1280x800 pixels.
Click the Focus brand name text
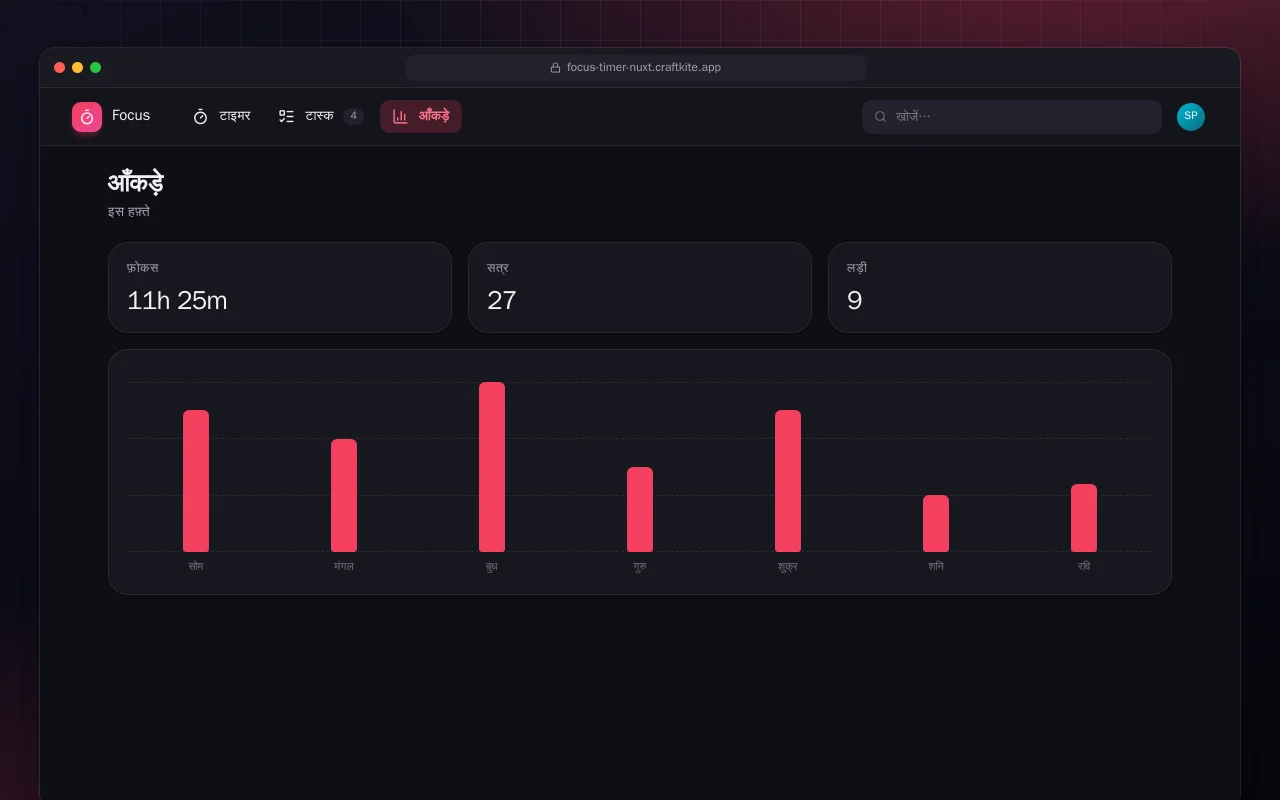click(131, 116)
